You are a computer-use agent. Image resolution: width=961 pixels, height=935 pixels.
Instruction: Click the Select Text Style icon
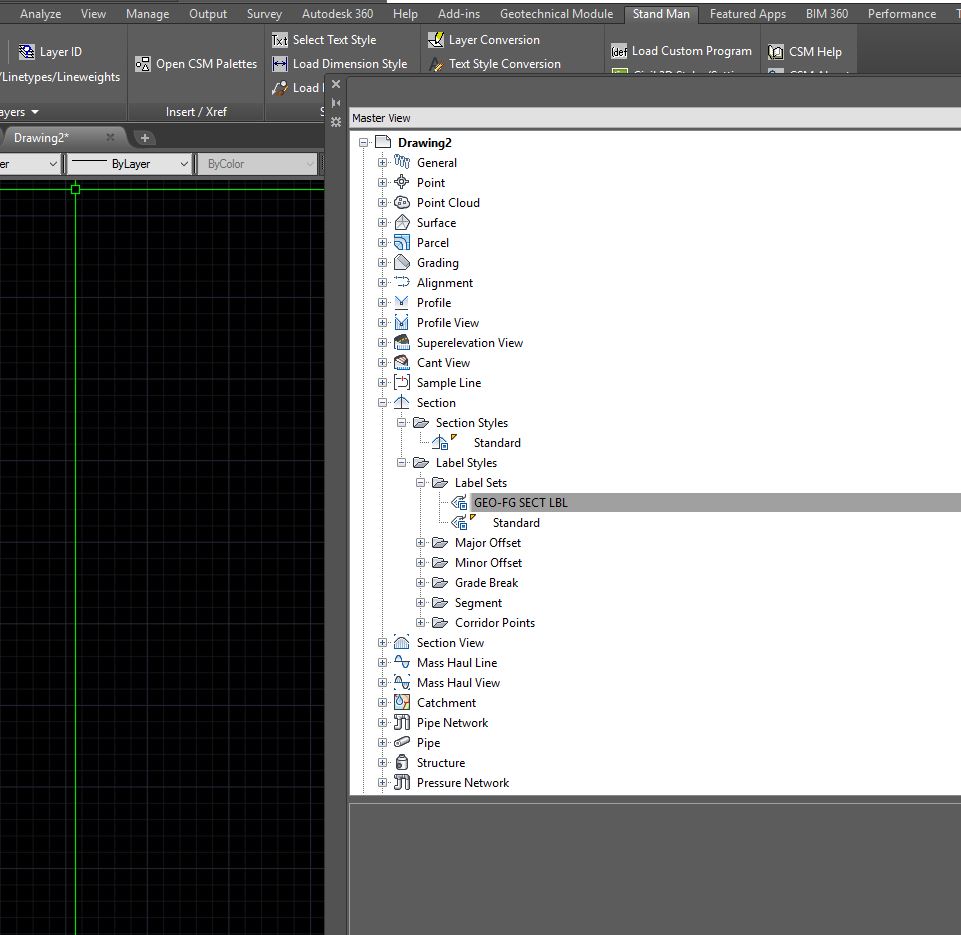279,40
